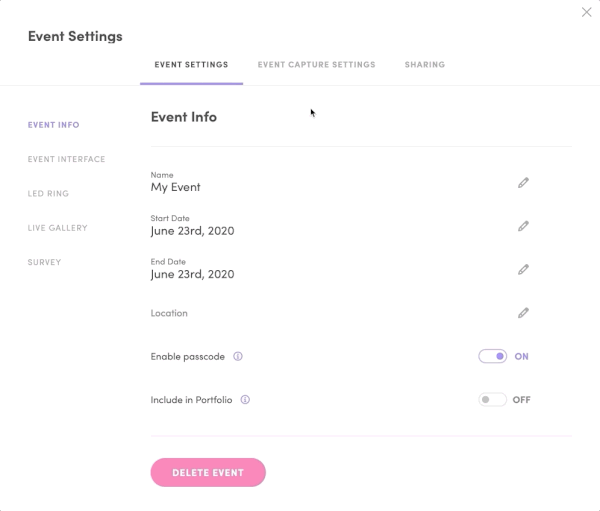The width and height of the screenshot is (600, 511).
Task: Edit the Location with pencil icon
Action: [x=523, y=313]
